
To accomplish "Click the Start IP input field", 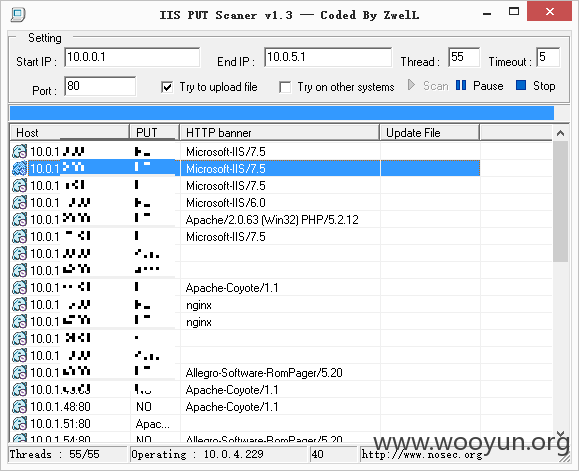I will pos(132,57).
